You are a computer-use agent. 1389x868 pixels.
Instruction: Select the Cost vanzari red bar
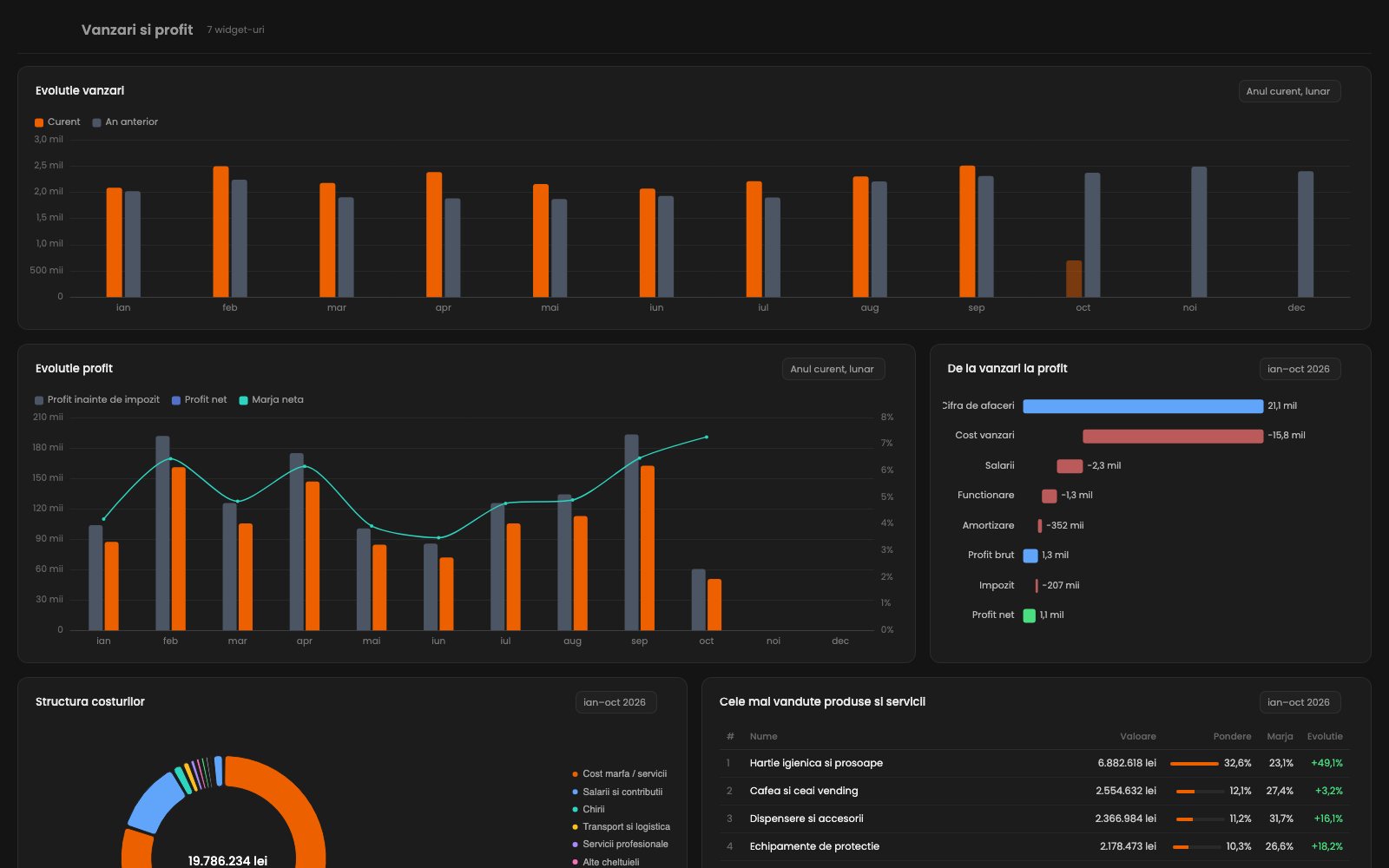(1173, 436)
